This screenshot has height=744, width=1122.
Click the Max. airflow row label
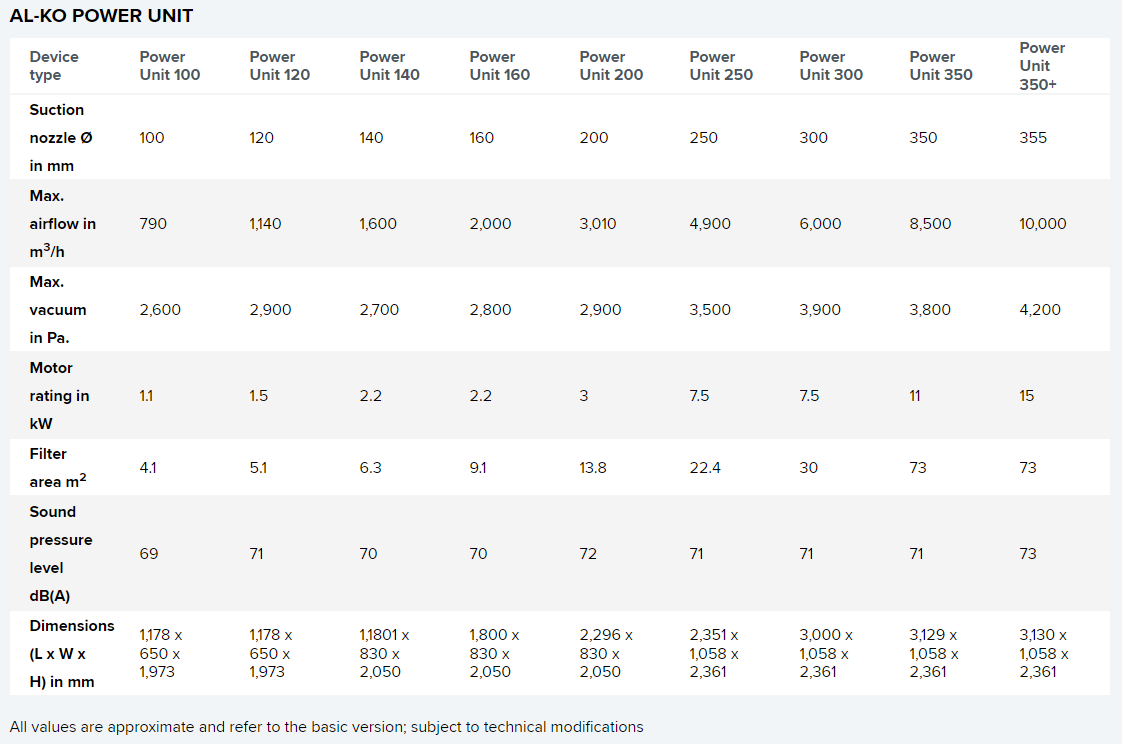[x=63, y=224]
